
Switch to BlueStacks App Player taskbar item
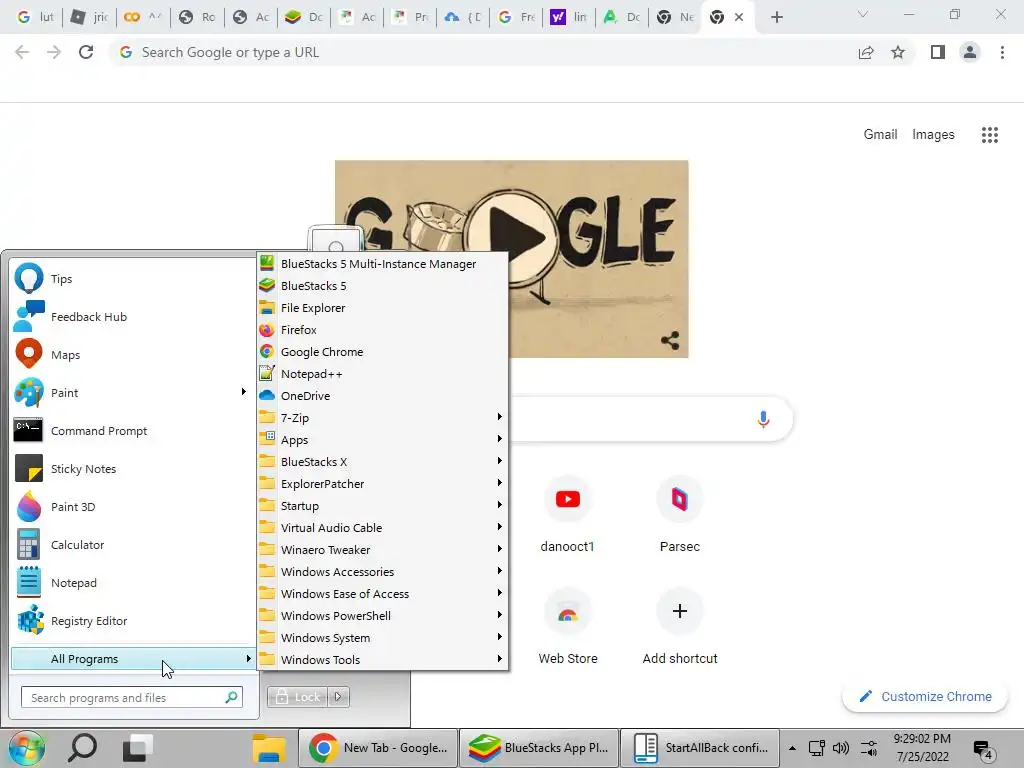point(539,748)
